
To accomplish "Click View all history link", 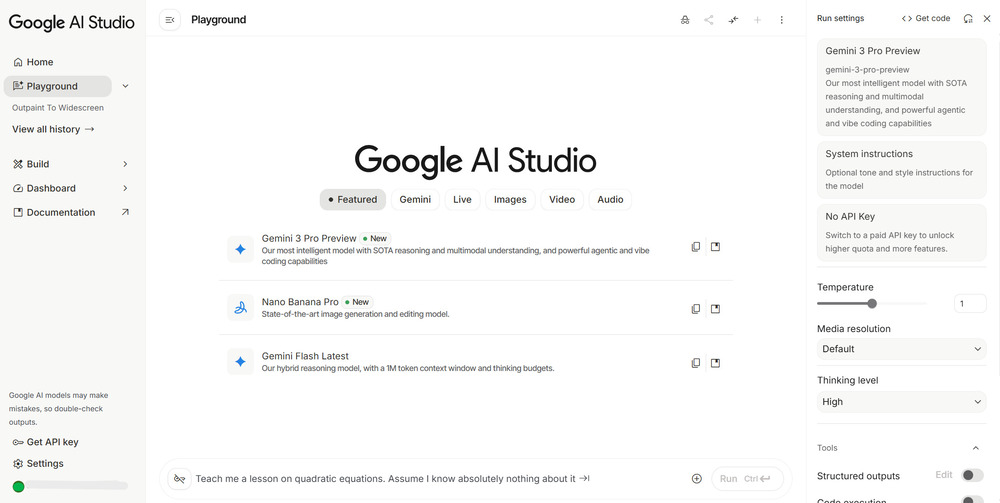I will (53, 129).
